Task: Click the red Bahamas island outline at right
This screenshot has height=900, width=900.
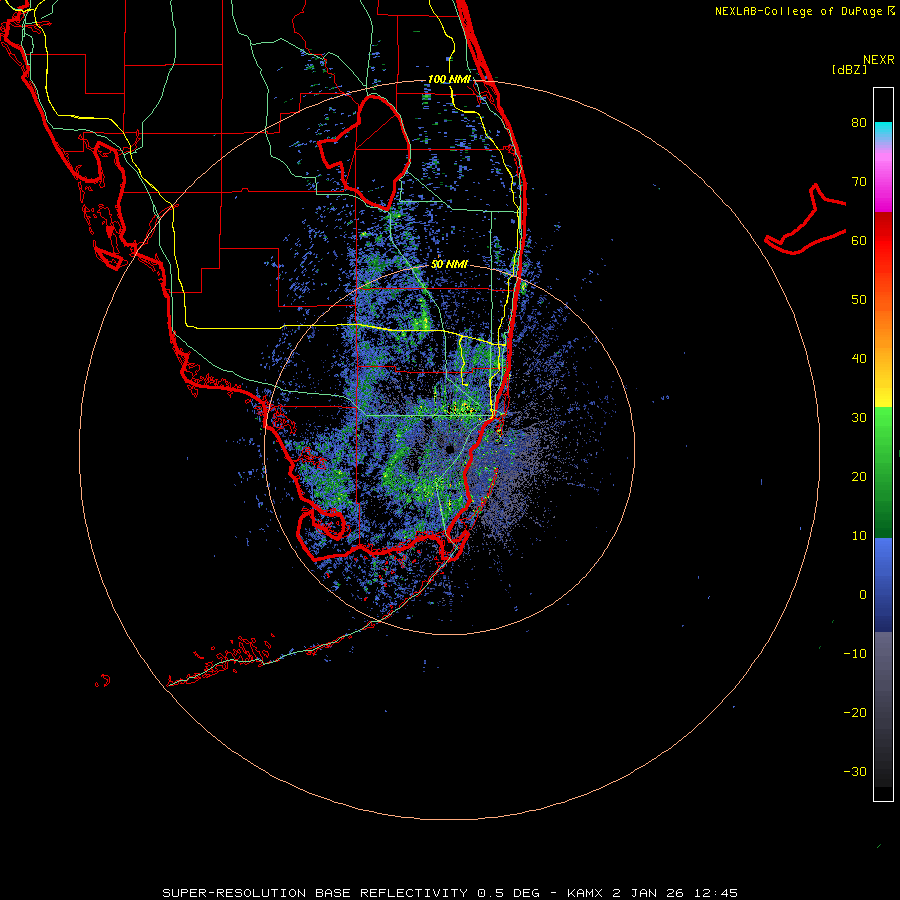Action: click(x=806, y=220)
